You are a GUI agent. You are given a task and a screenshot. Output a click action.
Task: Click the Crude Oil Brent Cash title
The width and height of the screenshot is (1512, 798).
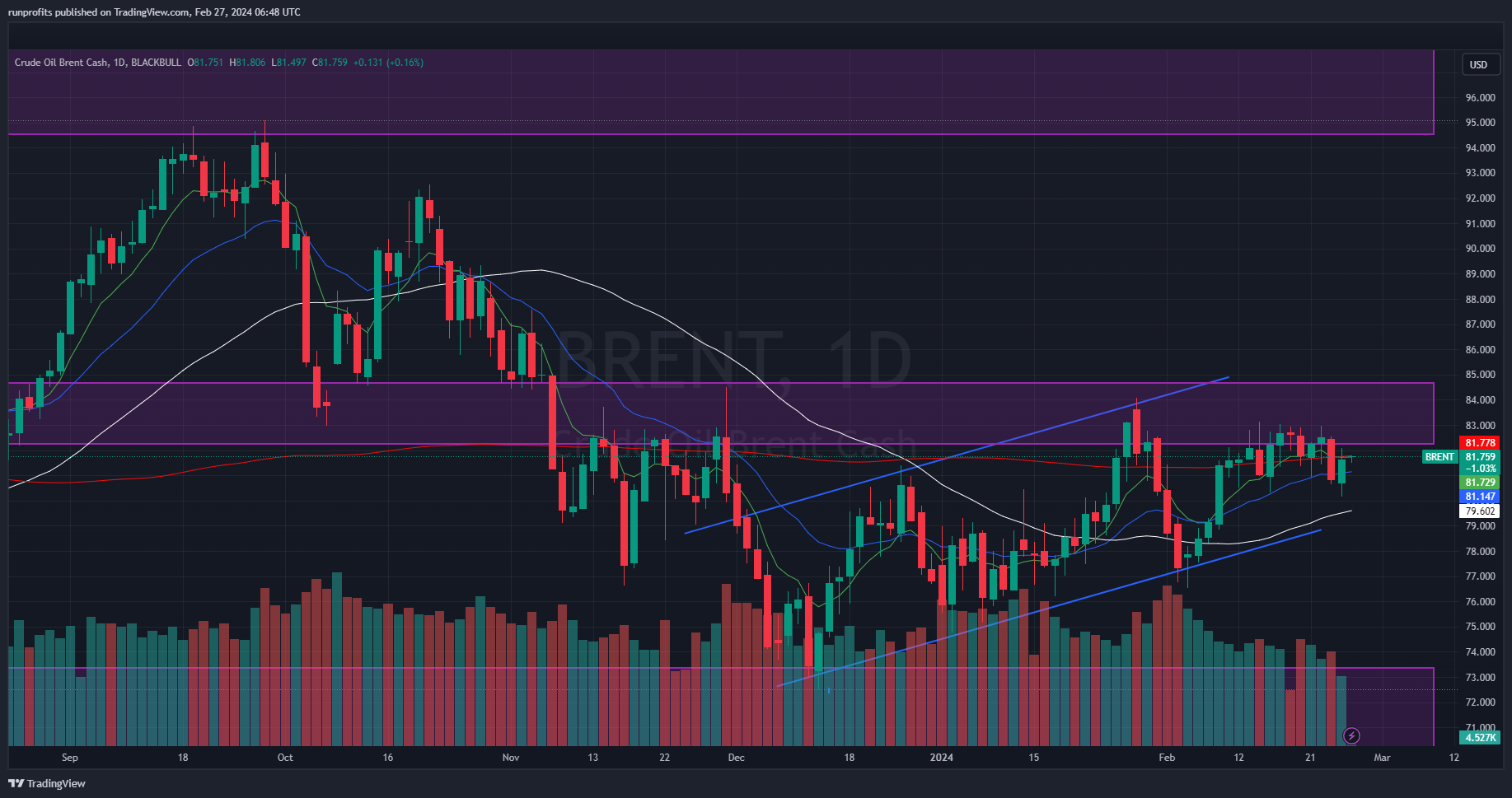[61, 63]
